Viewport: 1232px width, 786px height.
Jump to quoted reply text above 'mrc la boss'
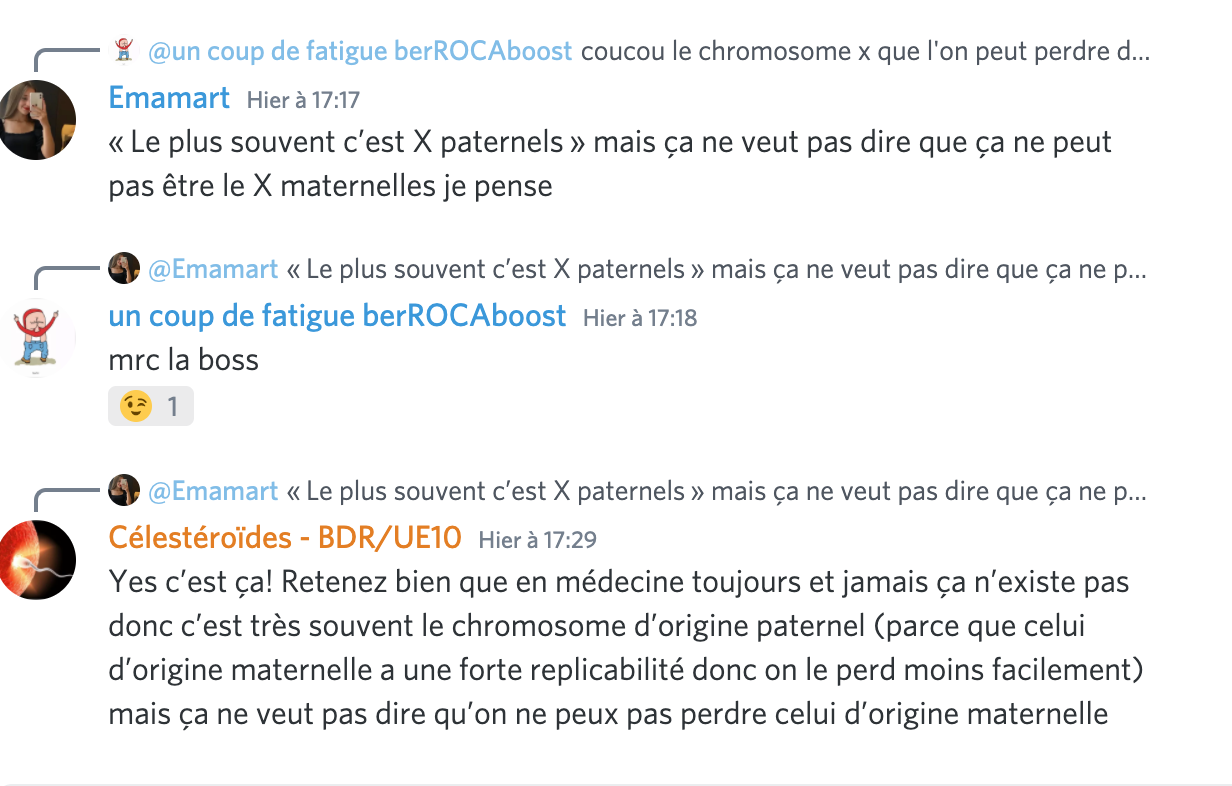716,270
